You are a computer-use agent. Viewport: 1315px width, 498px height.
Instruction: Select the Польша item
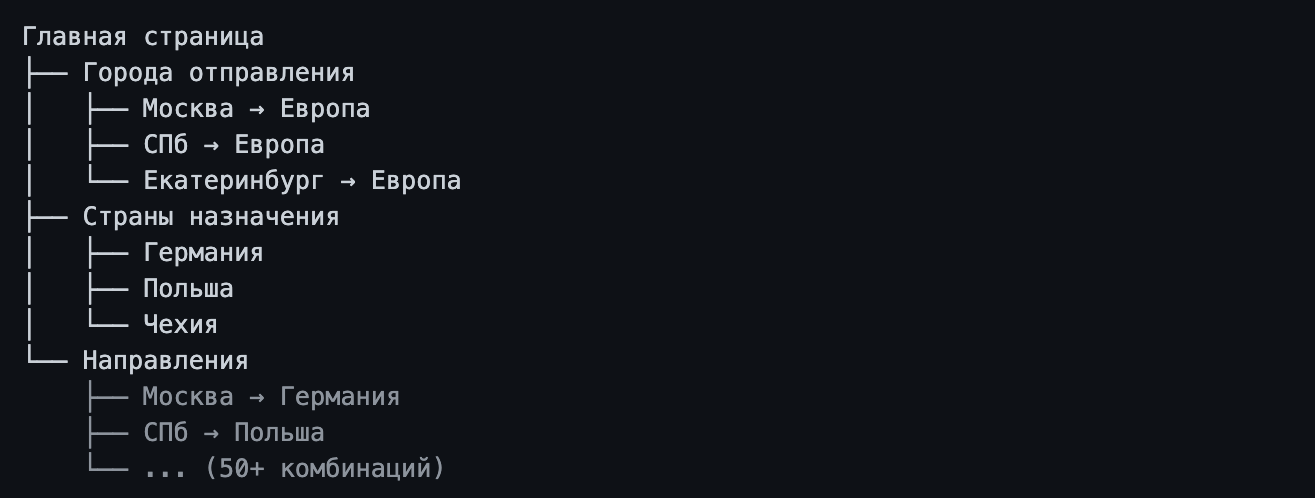tap(188, 289)
